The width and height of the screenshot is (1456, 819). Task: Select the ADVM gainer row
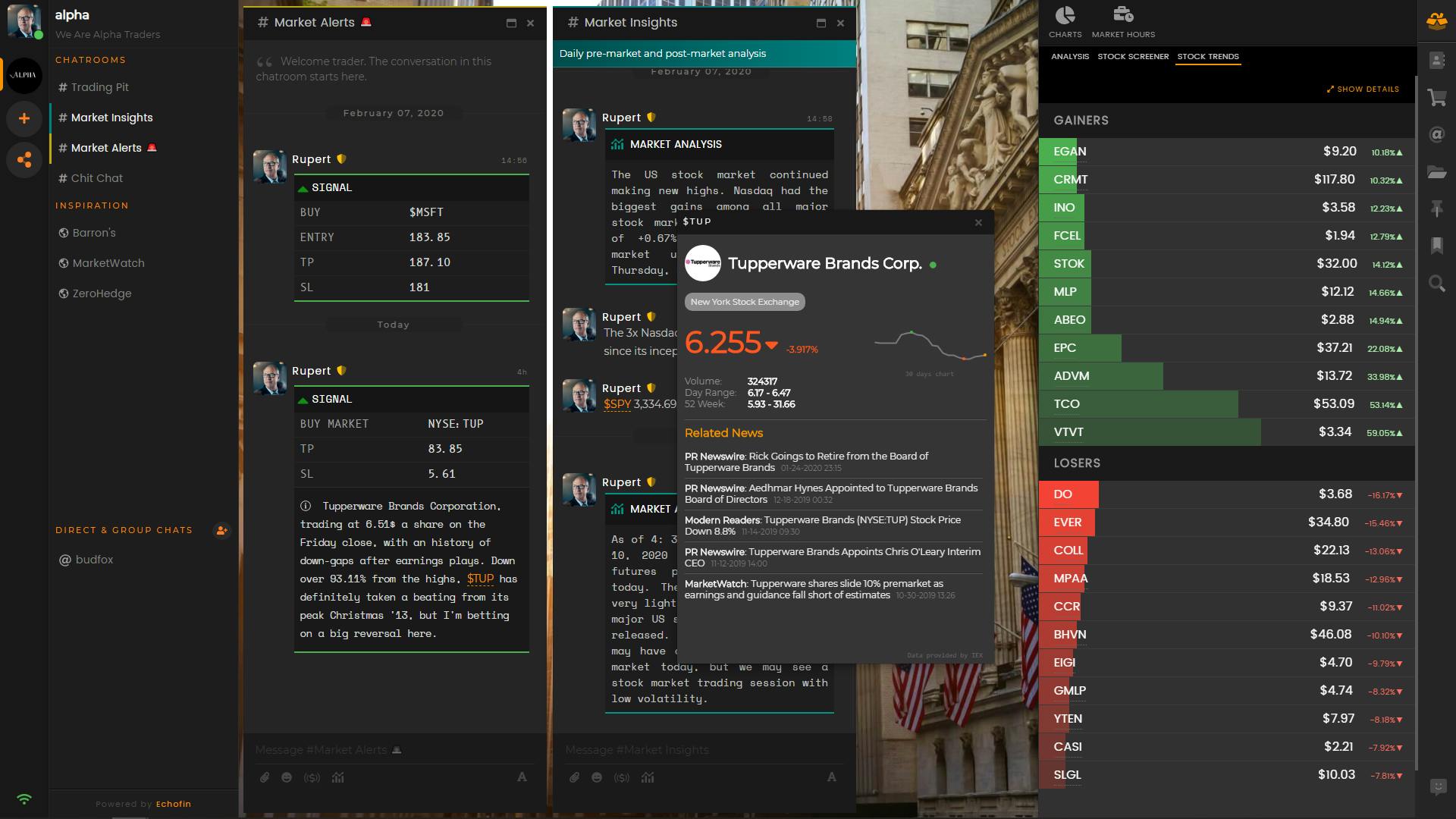(1226, 376)
